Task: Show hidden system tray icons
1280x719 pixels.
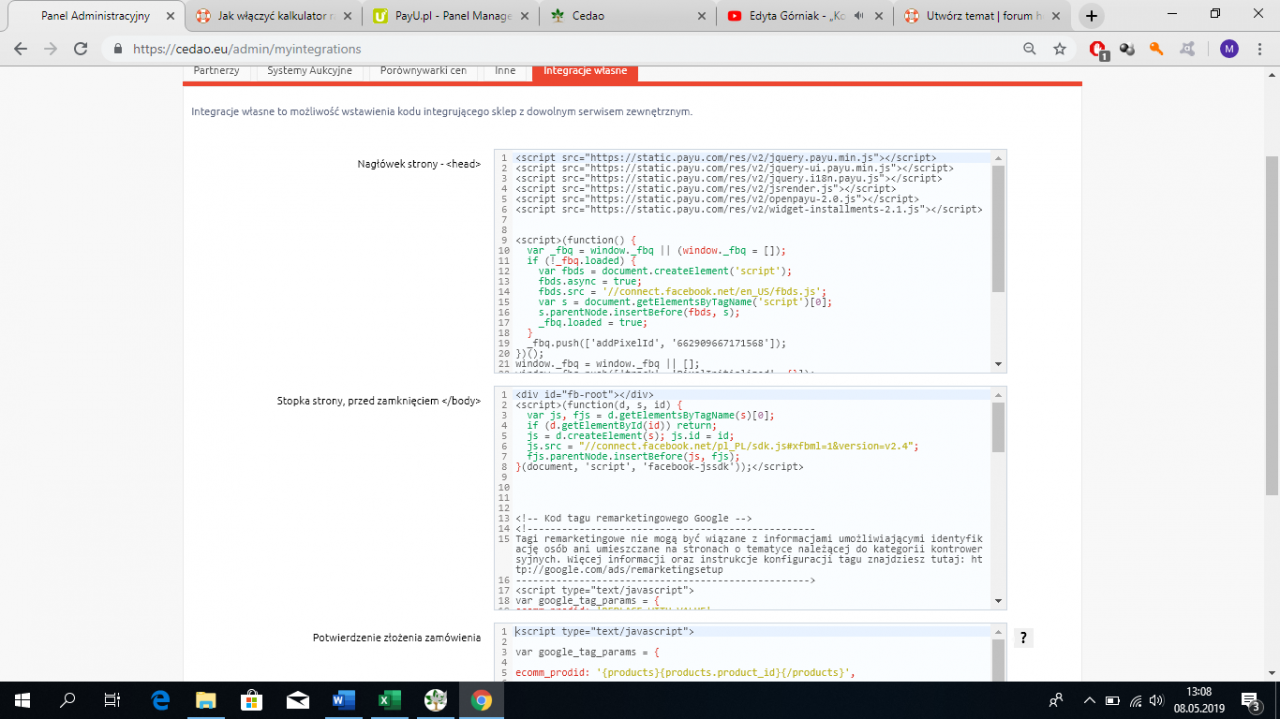Action: 1088,700
